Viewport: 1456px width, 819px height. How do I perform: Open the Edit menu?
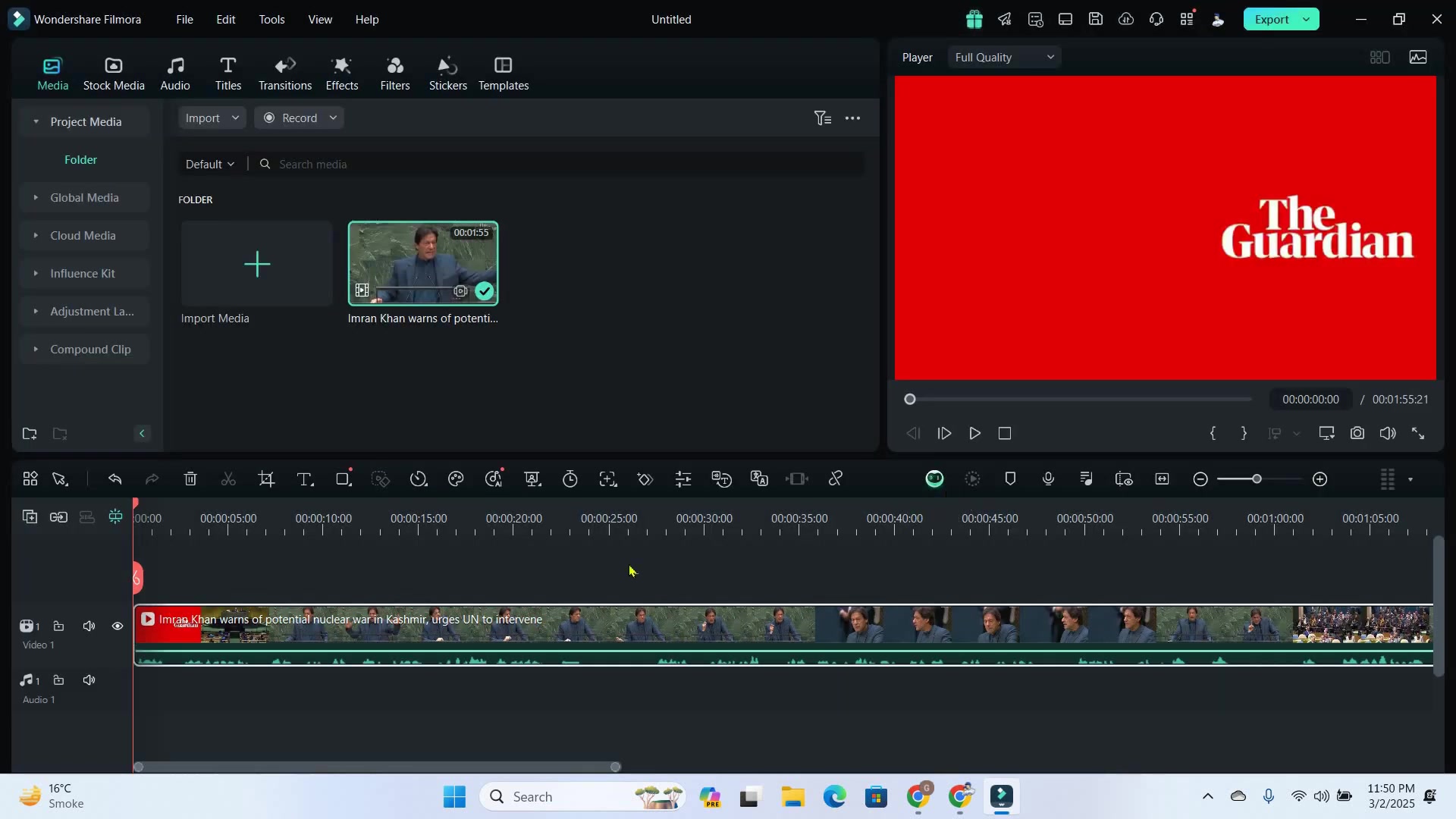point(226,20)
